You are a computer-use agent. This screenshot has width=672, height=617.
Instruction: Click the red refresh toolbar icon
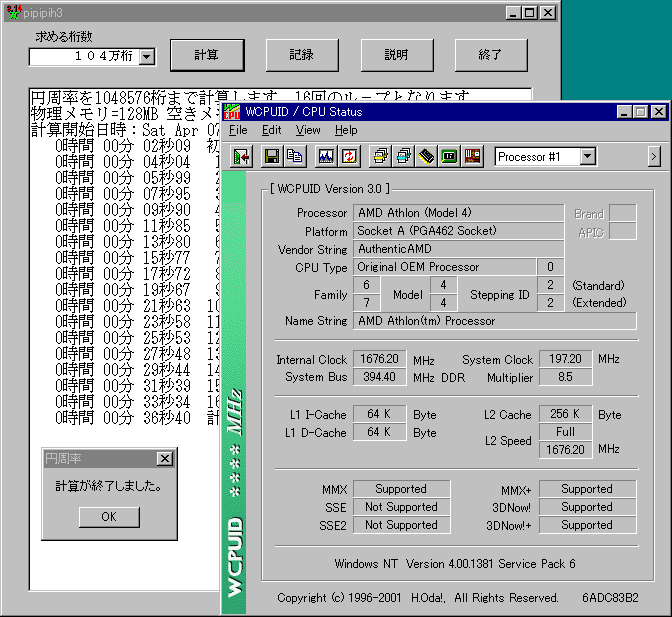[349, 157]
